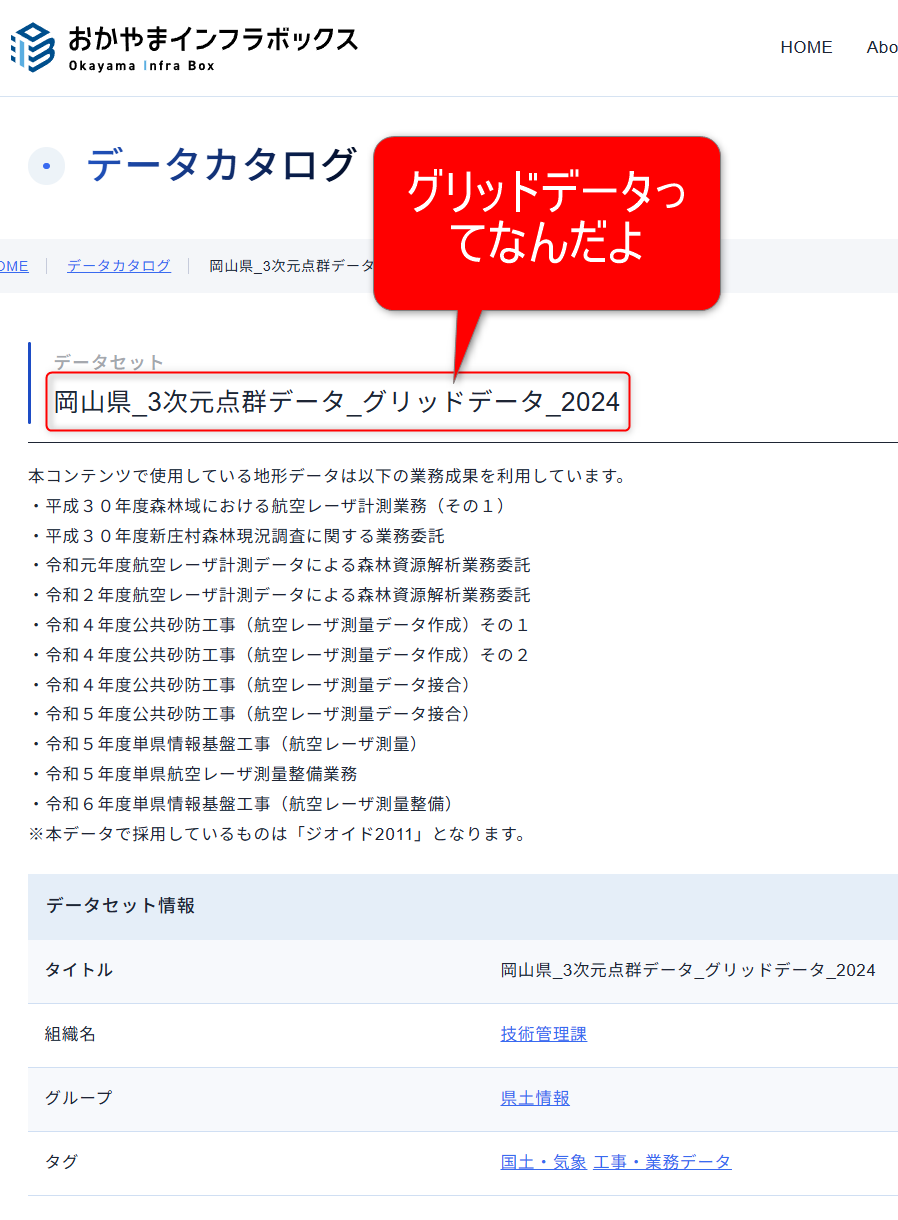
Task: Click the ジオイド2011 note line
Action: (x=277, y=834)
